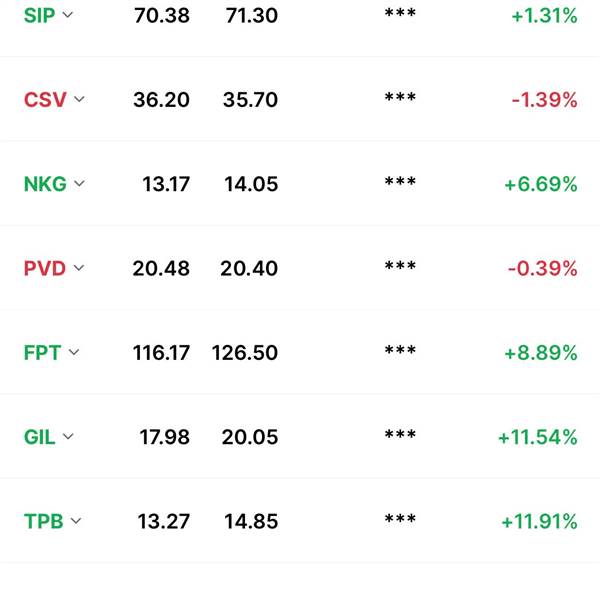
Task: Select the 126.50 price in FPT row
Action: click(245, 352)
